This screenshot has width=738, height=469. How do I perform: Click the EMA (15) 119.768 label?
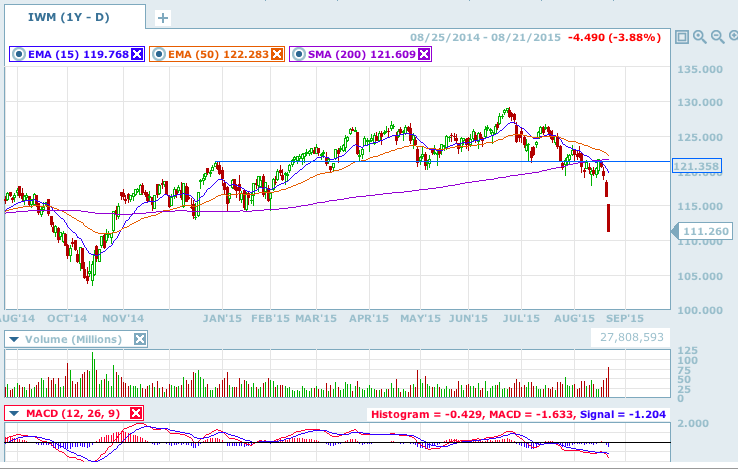click(x=78, y=55)
